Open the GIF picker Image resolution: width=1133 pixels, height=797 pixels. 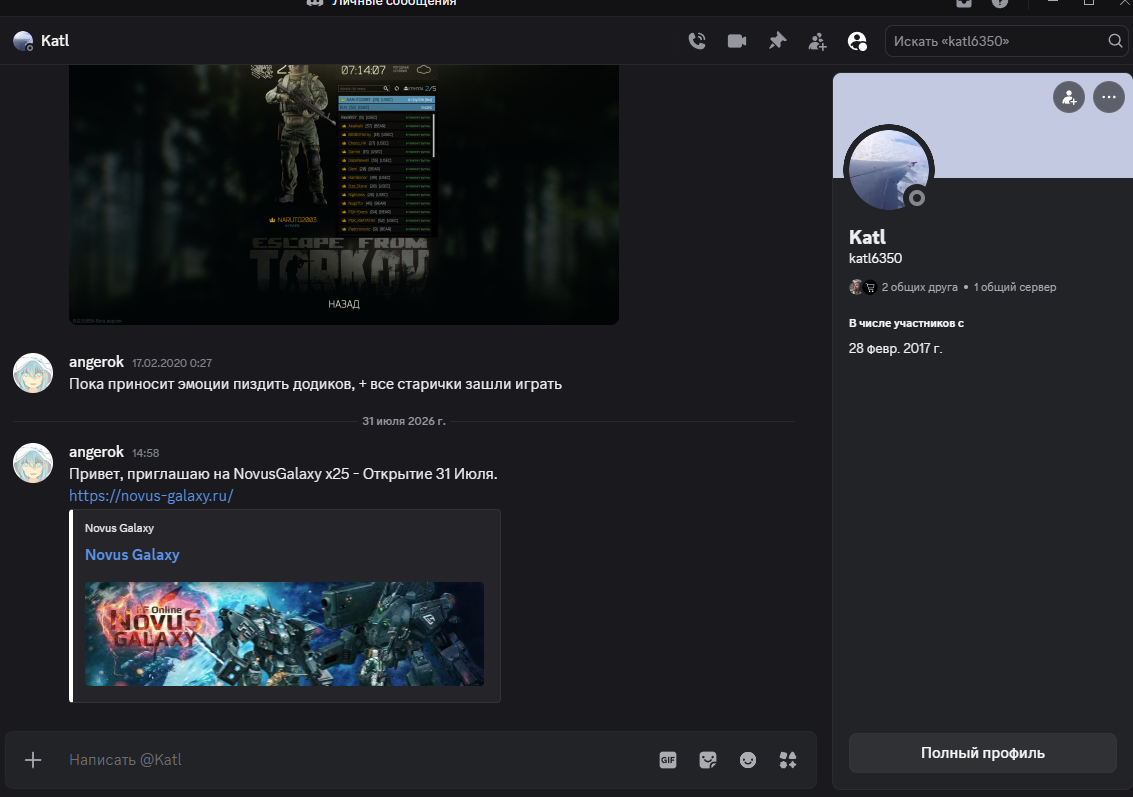pos(668,759)
